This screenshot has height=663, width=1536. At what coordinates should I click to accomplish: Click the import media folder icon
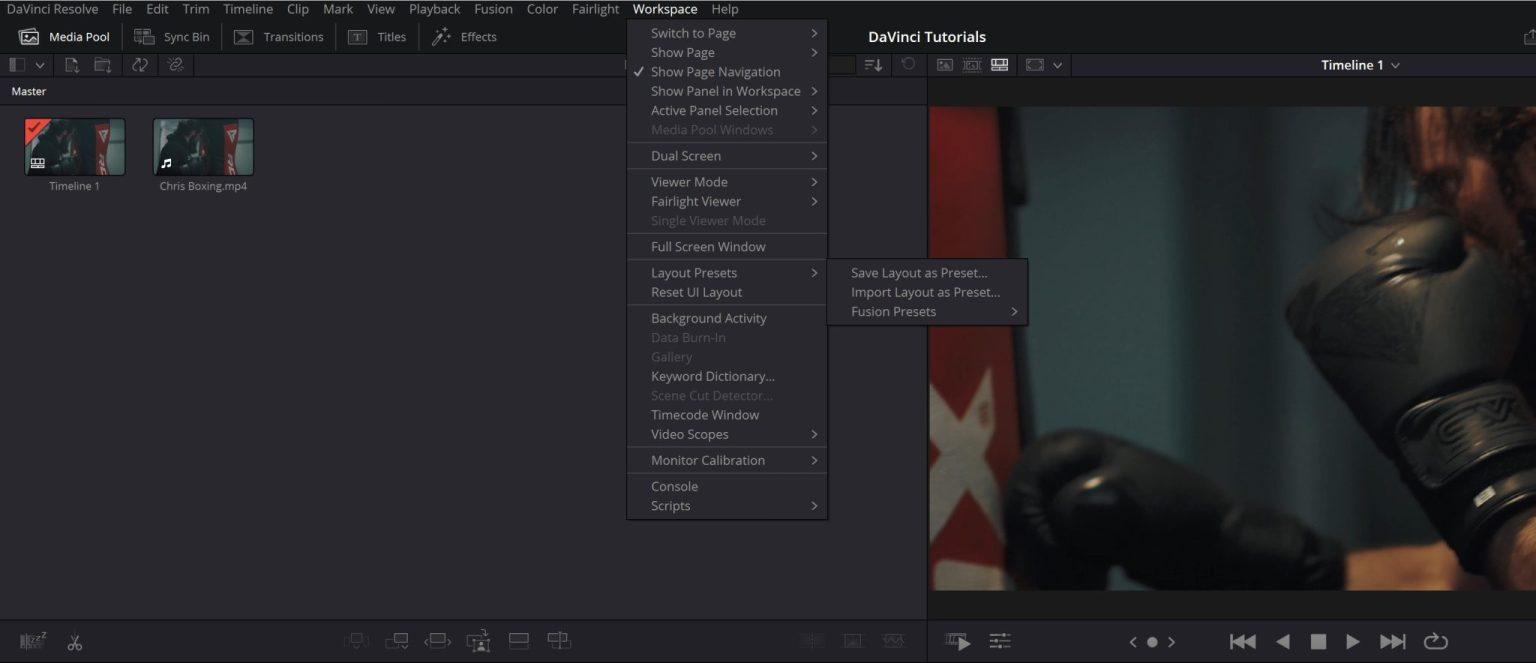pyautogui.click(x=101, y=64)
